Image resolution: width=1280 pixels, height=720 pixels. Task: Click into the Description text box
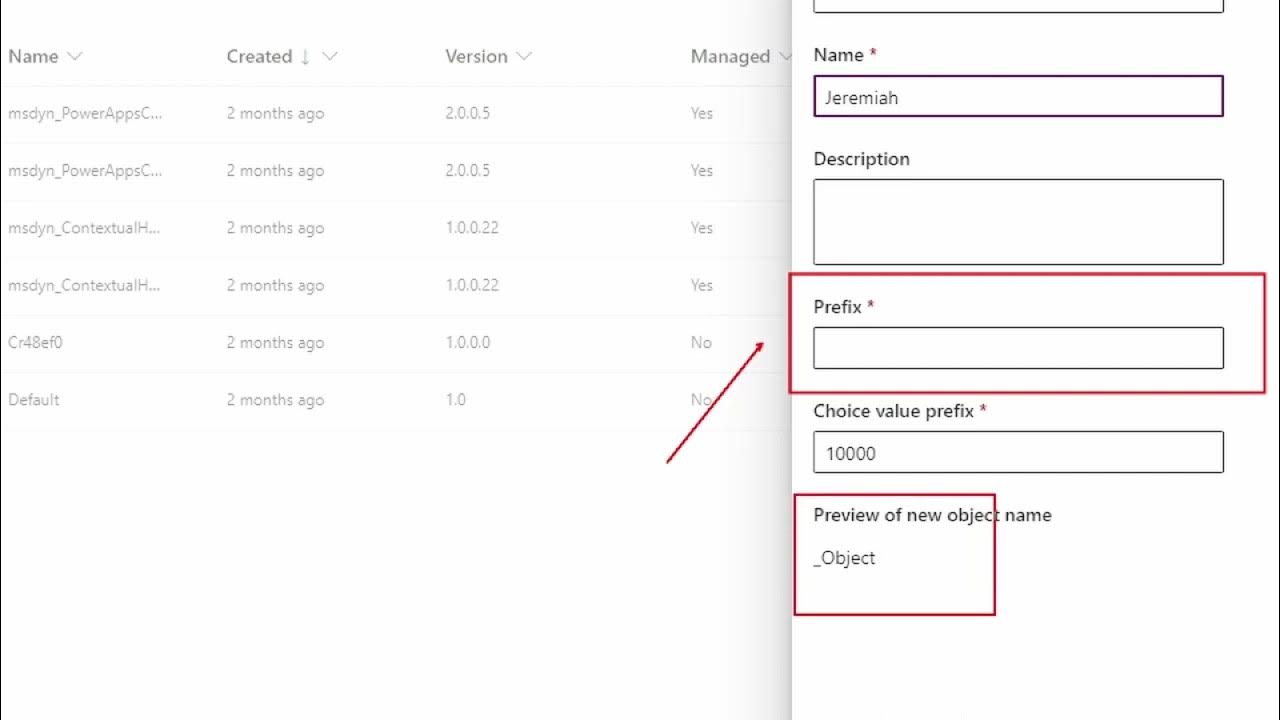click(1018, 221)
